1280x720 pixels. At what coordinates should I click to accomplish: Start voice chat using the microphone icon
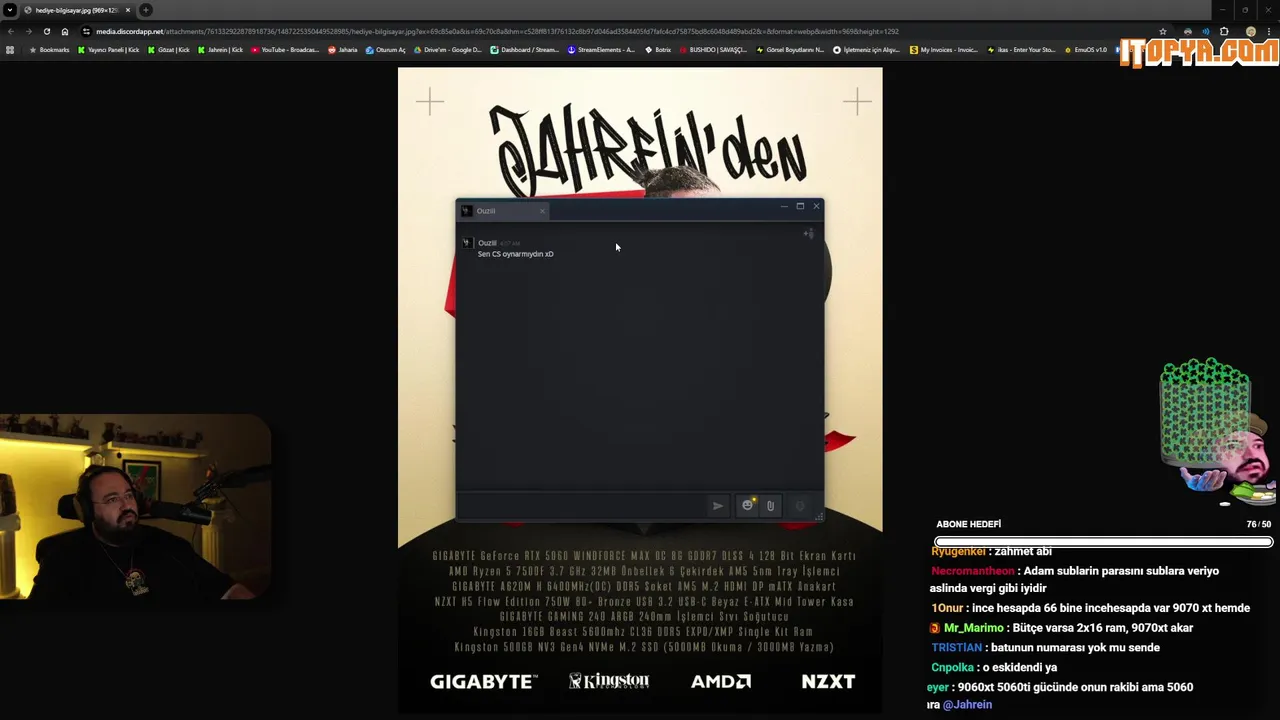click(x=799, y=506)
